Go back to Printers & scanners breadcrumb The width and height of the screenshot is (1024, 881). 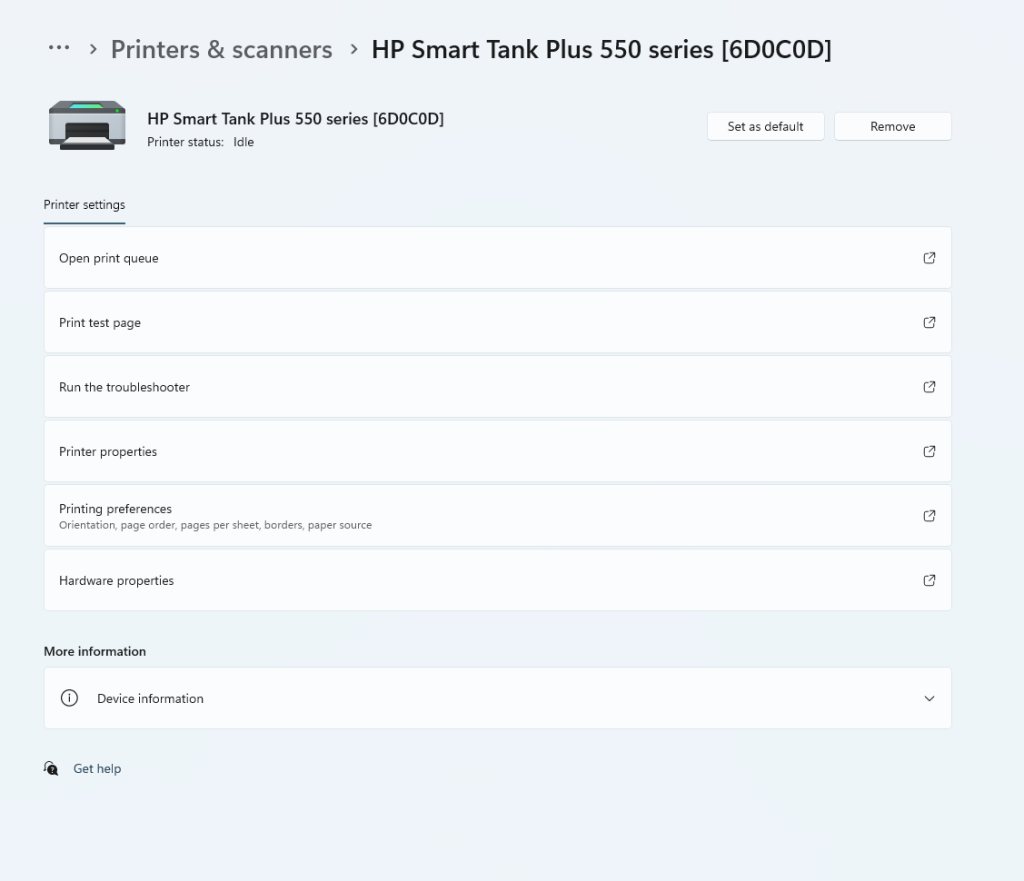click(x=221, y=50)
